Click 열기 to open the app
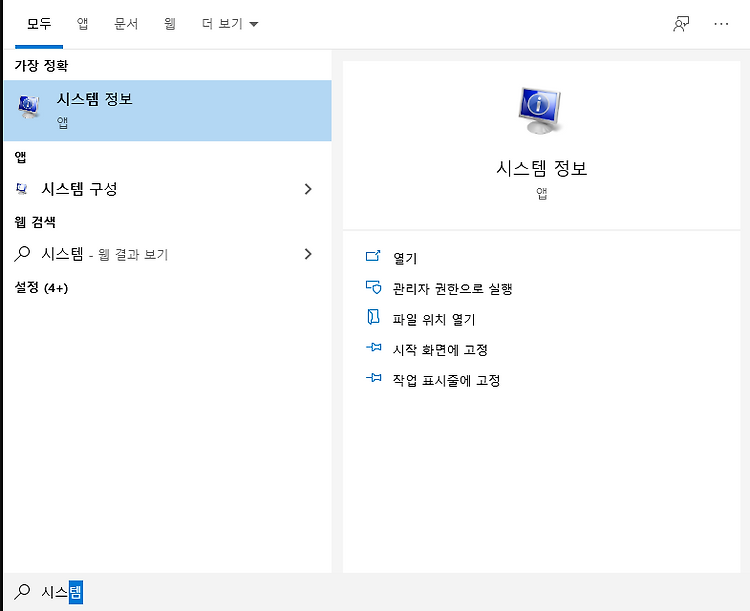The width and height of the screenshot is (750, 611). coord(405,258)
